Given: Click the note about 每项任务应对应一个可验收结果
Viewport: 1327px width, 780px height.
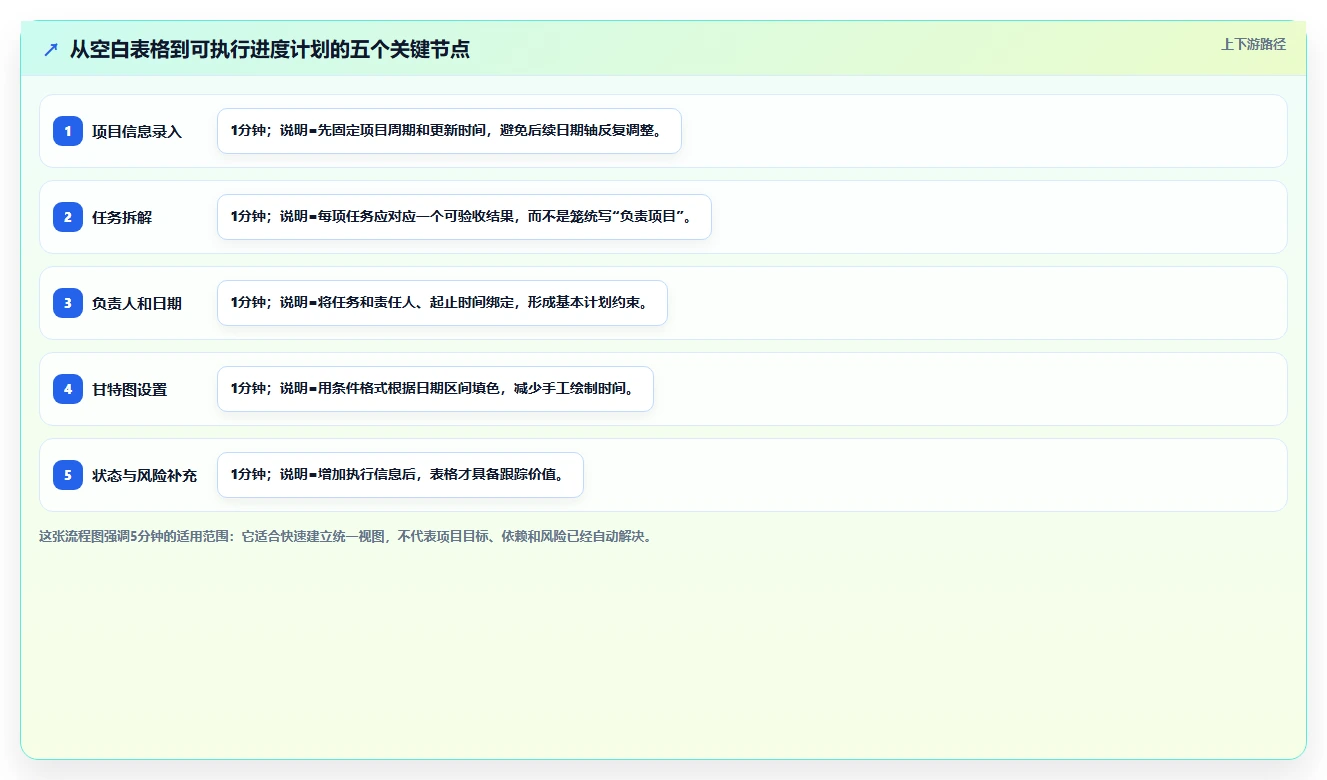Looking at the screenshot, I should click(464, 217).
